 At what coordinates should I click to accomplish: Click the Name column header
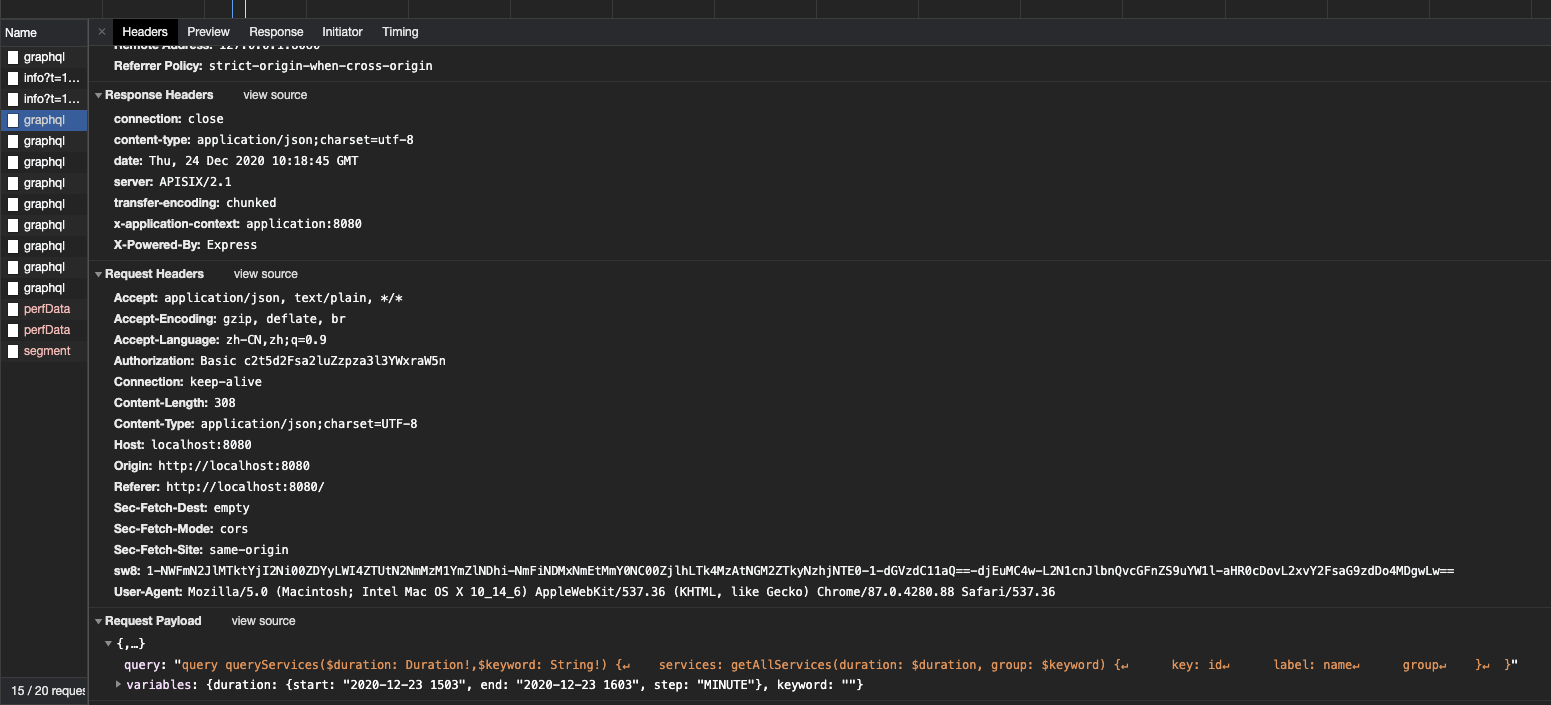point(44,33)
